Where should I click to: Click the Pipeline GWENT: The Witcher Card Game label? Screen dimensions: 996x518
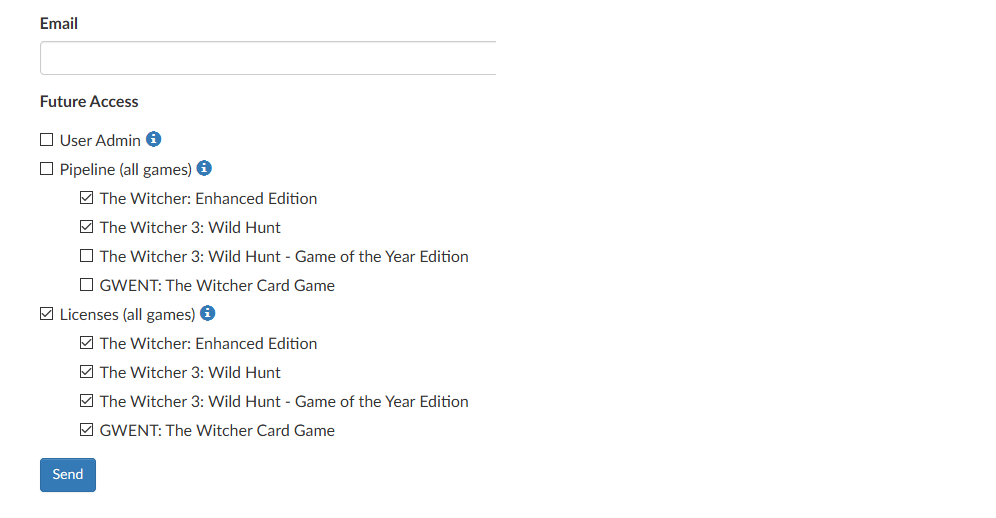[x=217, y=285]
